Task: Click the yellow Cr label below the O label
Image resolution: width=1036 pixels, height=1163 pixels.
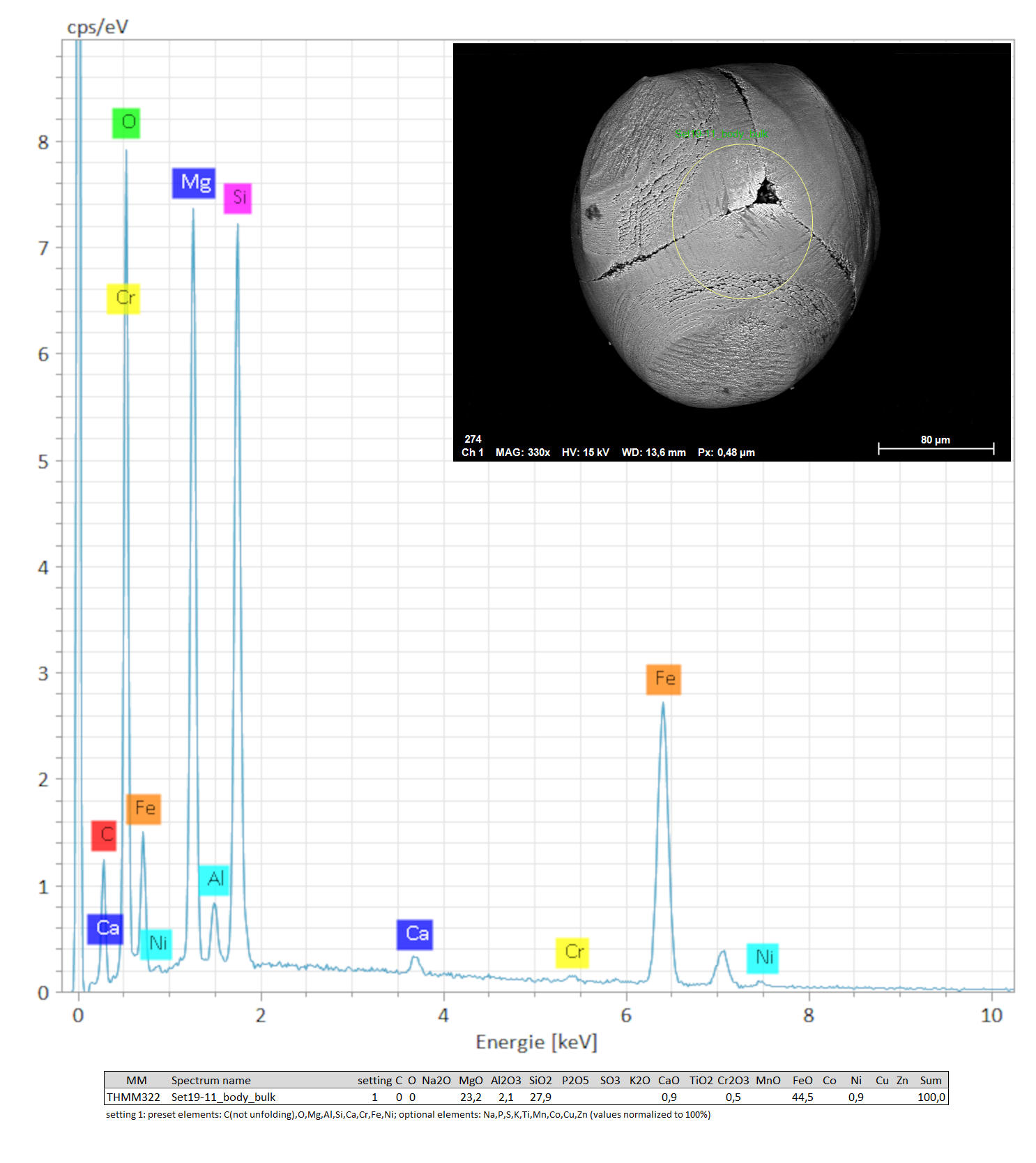Action: click(x=123, y=298)
